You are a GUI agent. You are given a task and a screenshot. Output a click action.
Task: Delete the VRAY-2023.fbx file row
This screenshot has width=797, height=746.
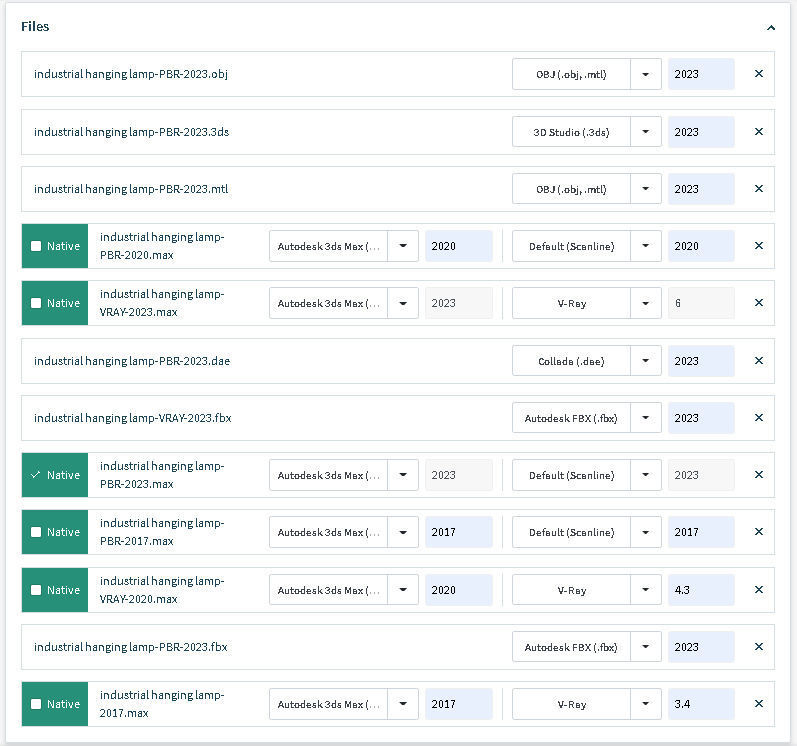758,418
